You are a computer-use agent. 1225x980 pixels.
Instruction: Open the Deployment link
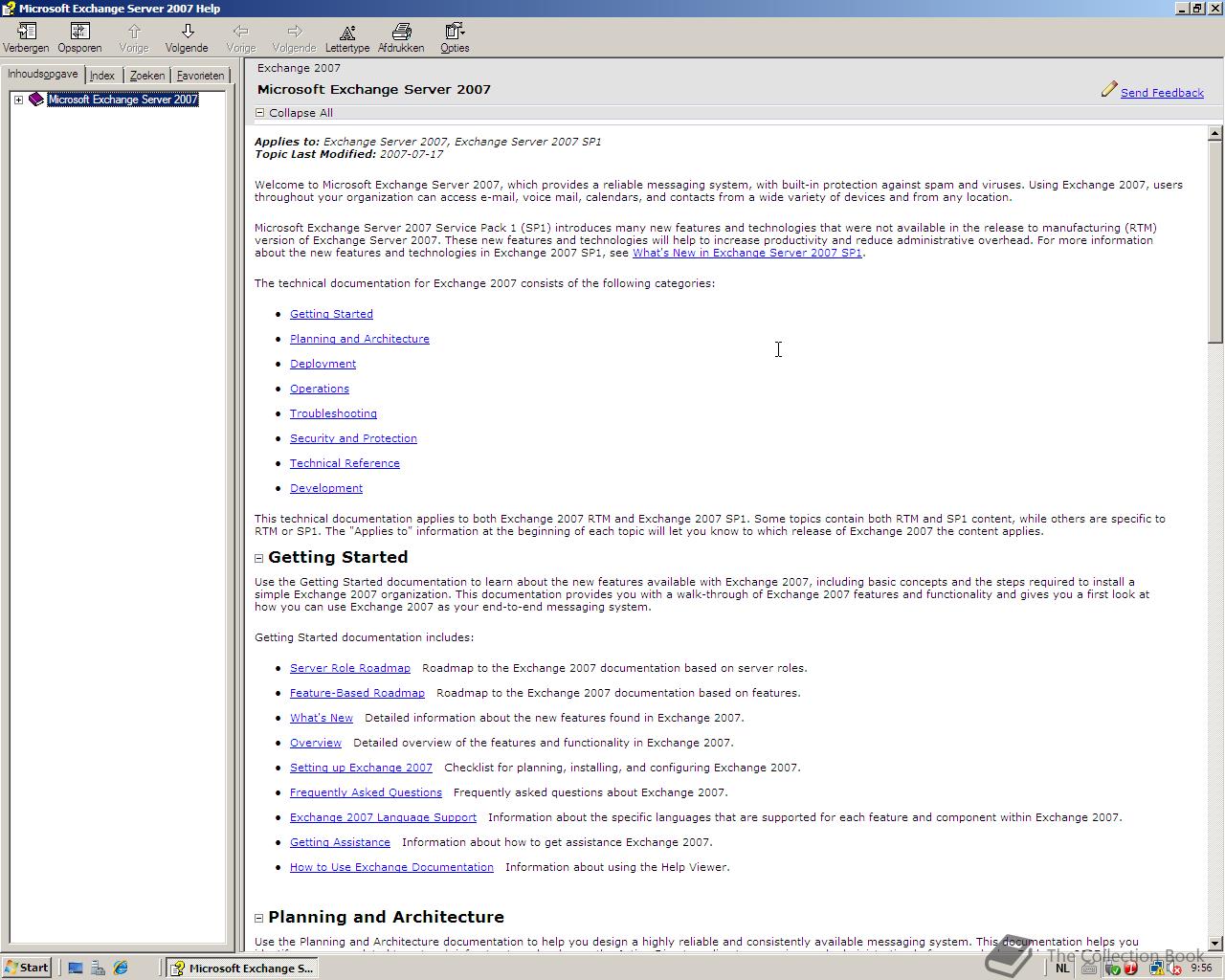[x=323, y=364]
